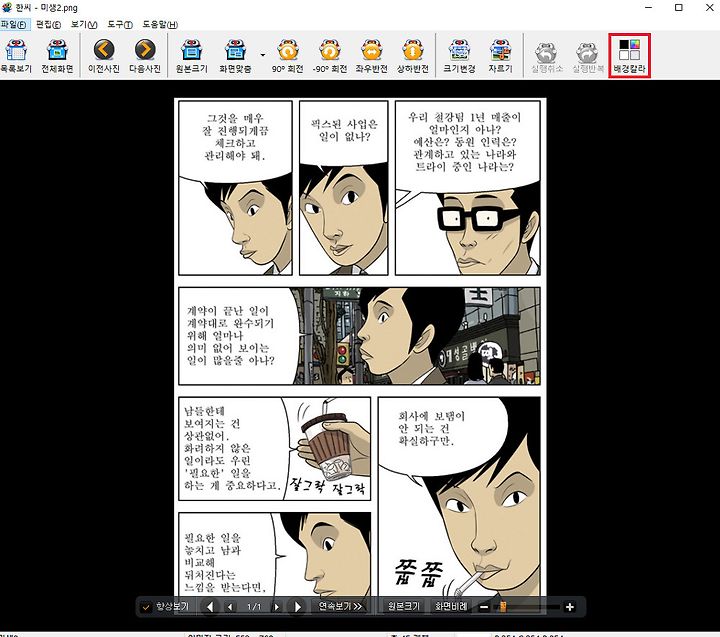
Task: Click the displayed comic image 미생2.png
Action: pyautogui.click(x=360, y=354)
